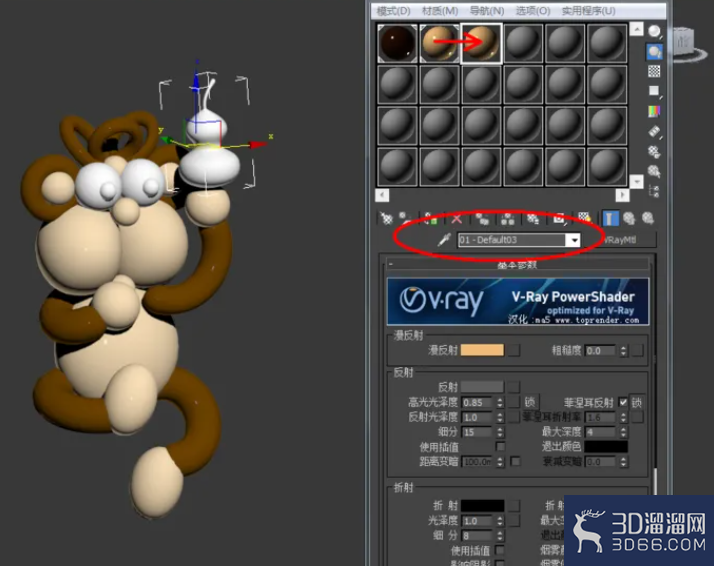
Task: Click the Go to Parent icon
Action: [x=629, y=219]
